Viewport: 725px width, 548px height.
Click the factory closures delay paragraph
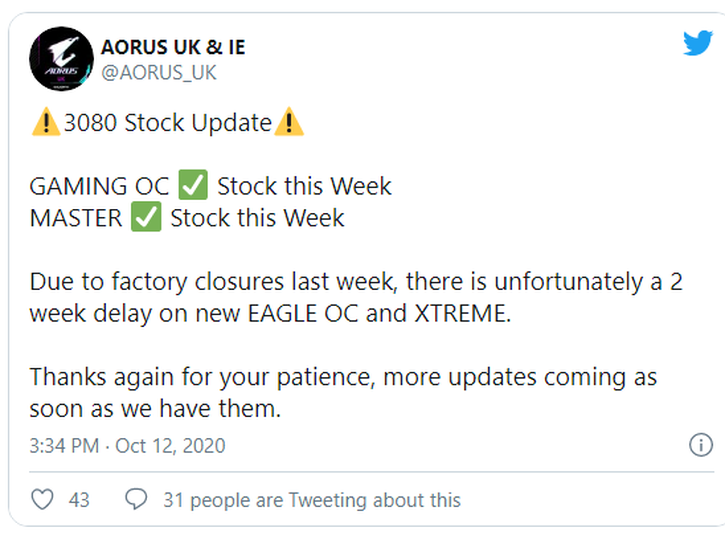tap(355, 297)
